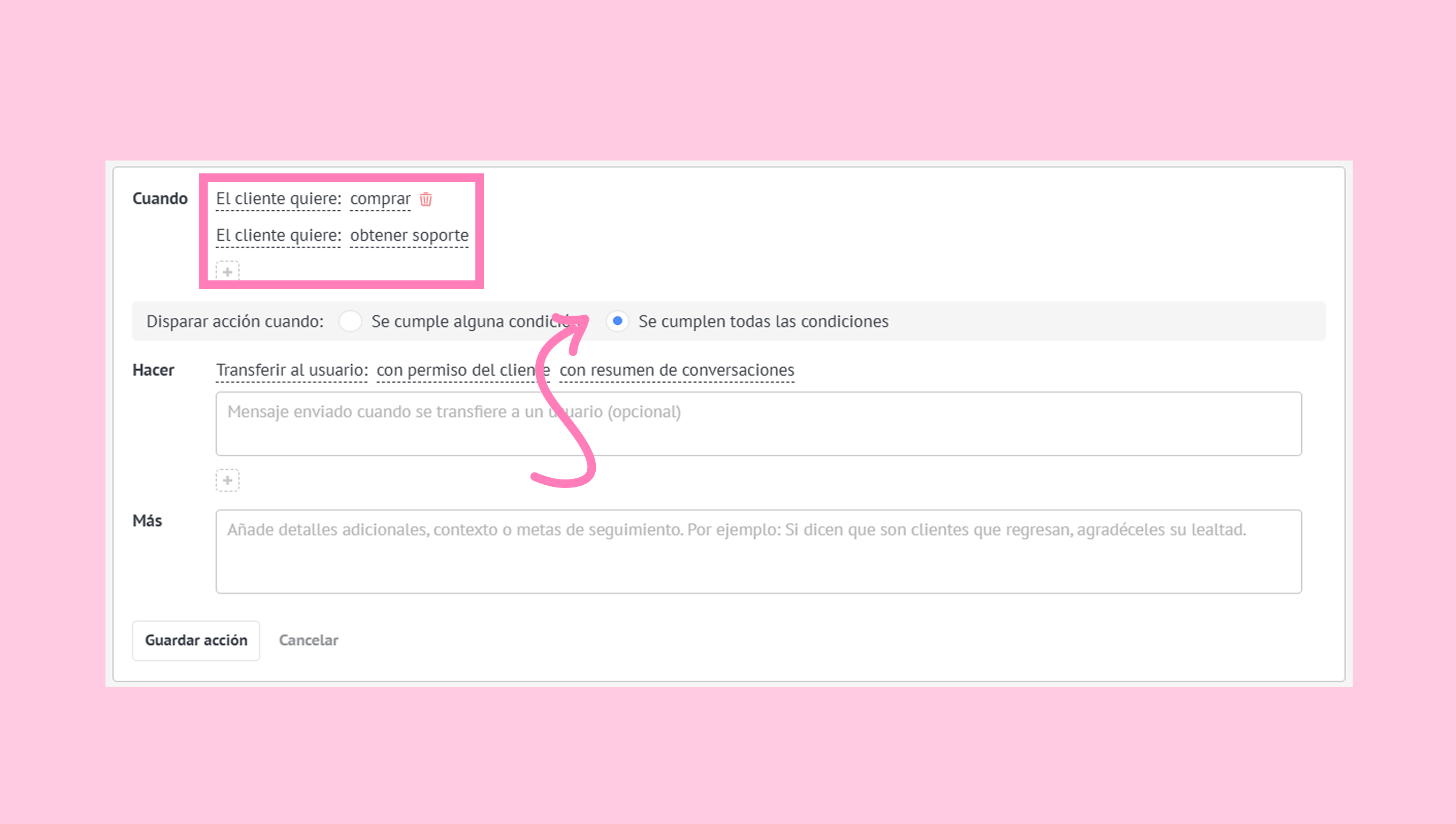Select 'Se cumplen todas las condiciones' radio button
Viewport: 1456px width, 824px height.
[617, 322]
